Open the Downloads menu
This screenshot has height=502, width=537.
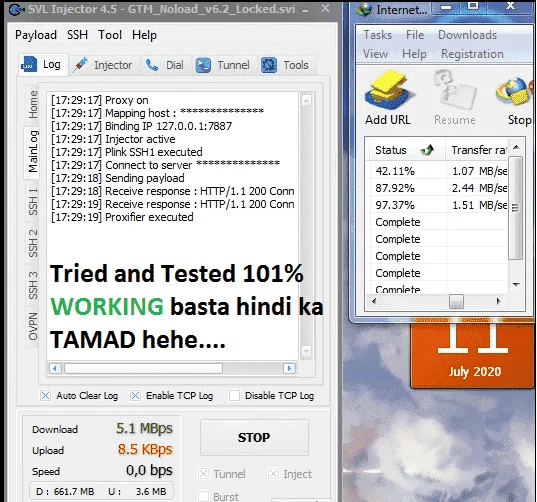click(x=467, y=35)
